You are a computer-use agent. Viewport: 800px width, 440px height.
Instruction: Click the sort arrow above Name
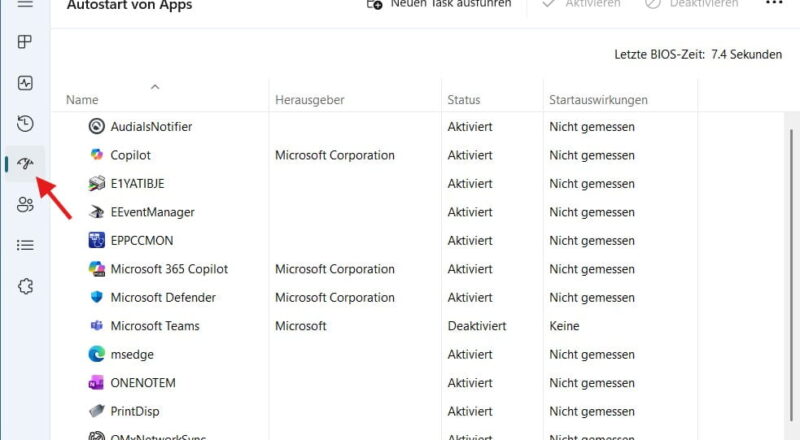pos(155,87)
